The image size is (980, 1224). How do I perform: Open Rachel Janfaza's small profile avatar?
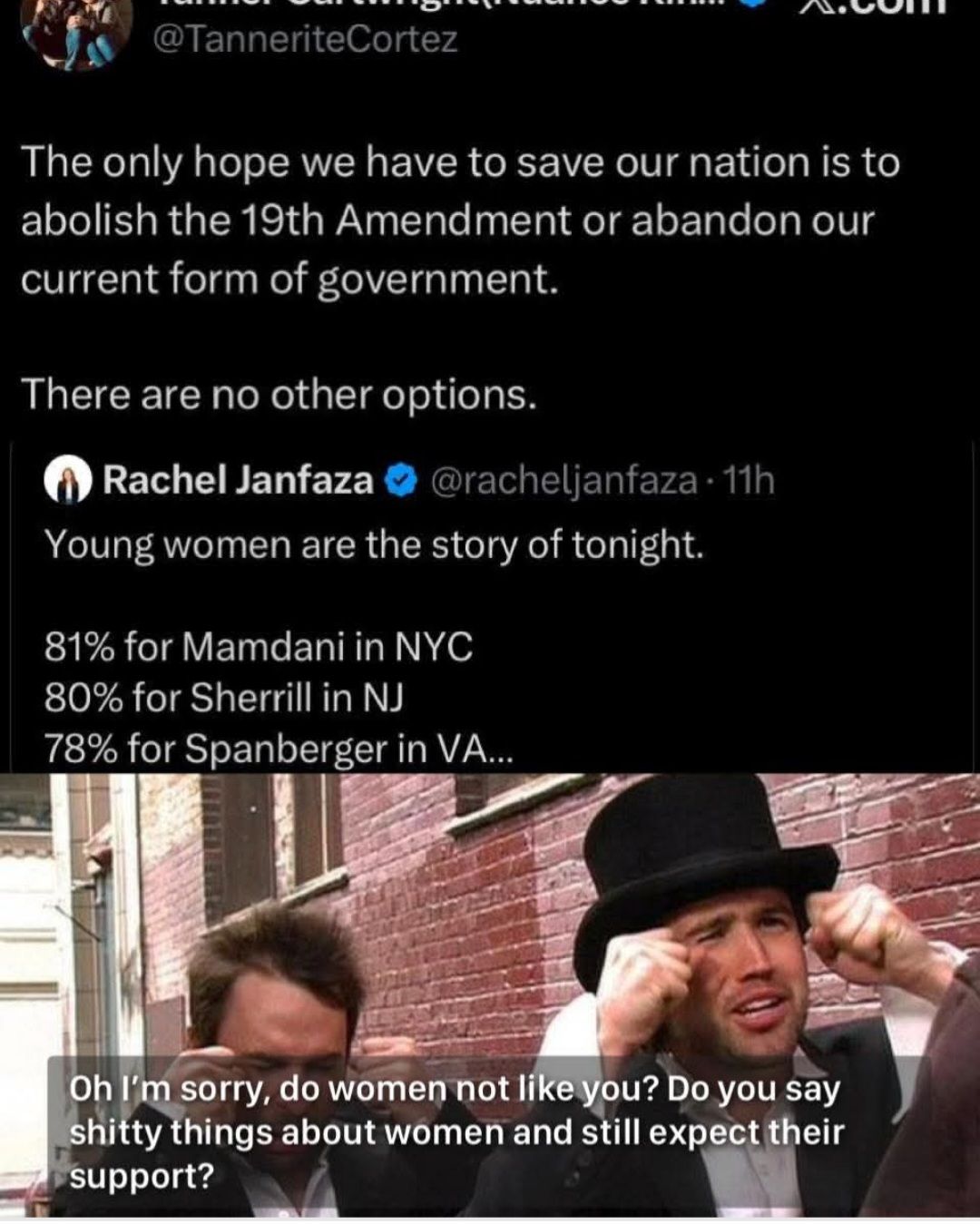click(x=67, y=481)
